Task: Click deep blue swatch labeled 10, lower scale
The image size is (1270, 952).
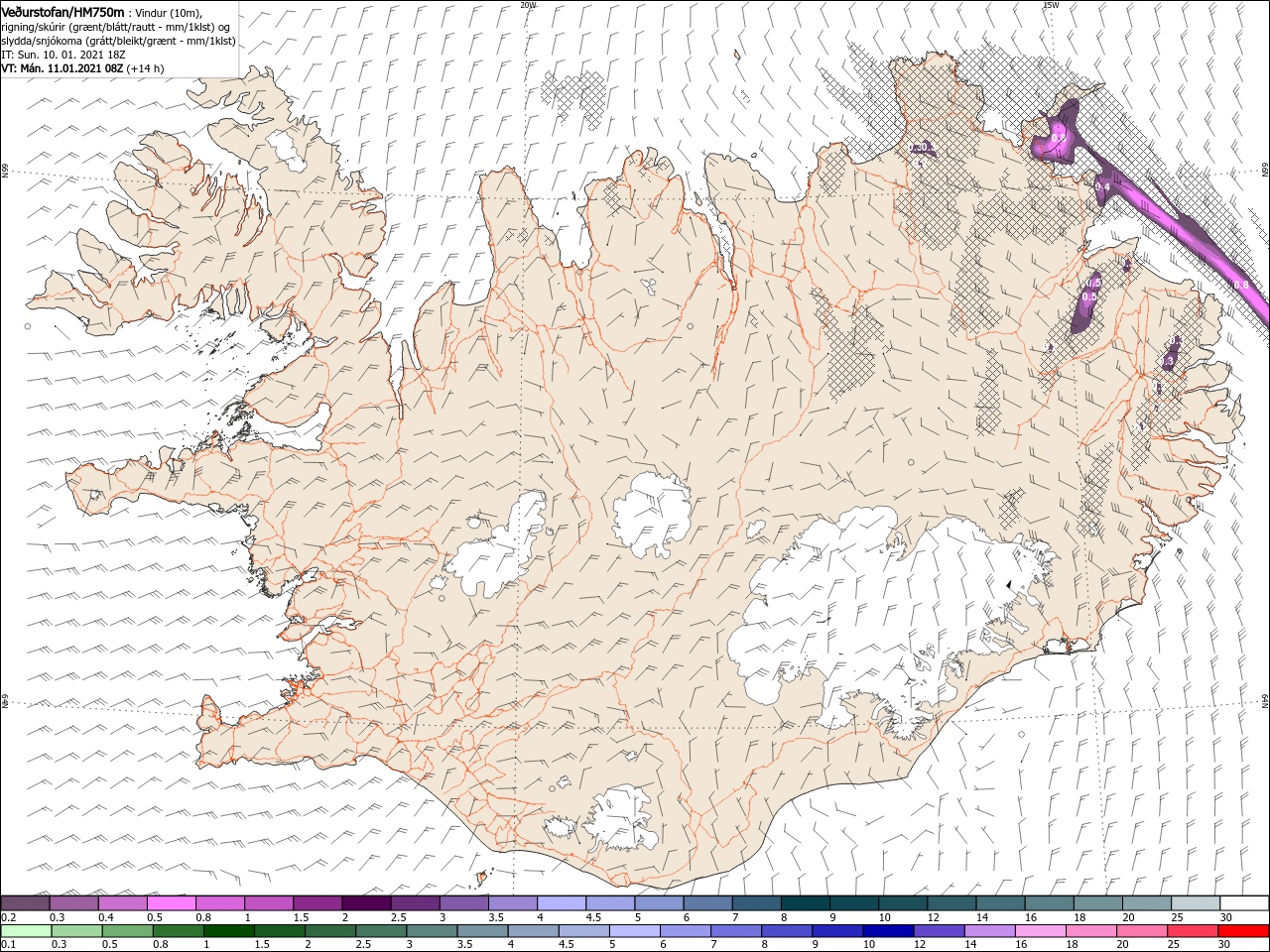Action: (x=887, y=931)
